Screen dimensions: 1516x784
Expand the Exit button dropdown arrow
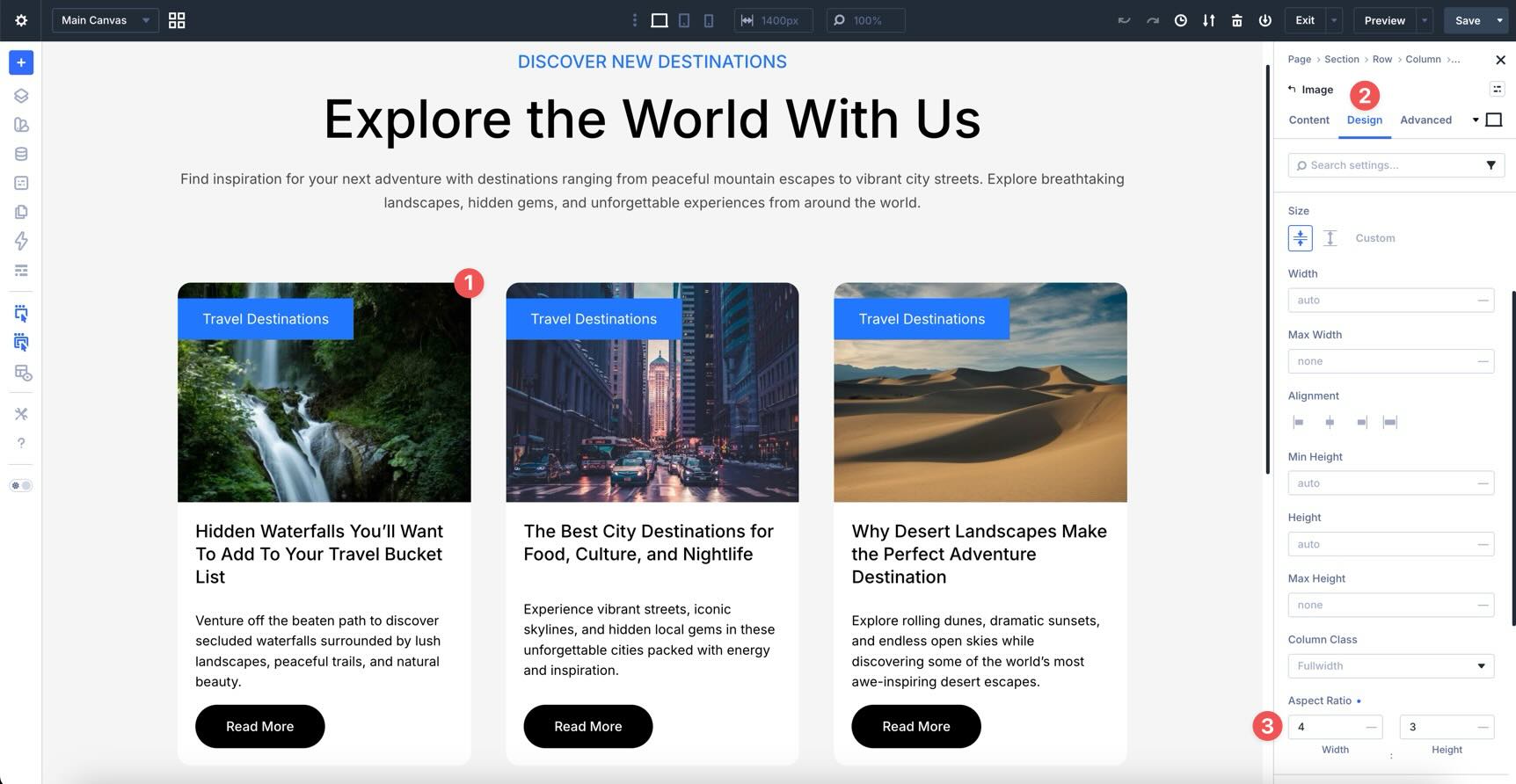[1334, 20]
